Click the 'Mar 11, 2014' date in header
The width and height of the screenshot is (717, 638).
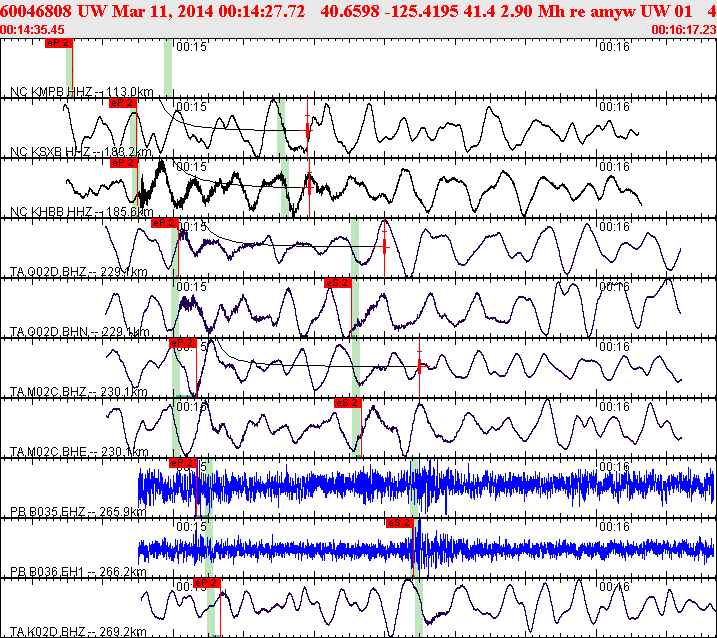point(163,11)
